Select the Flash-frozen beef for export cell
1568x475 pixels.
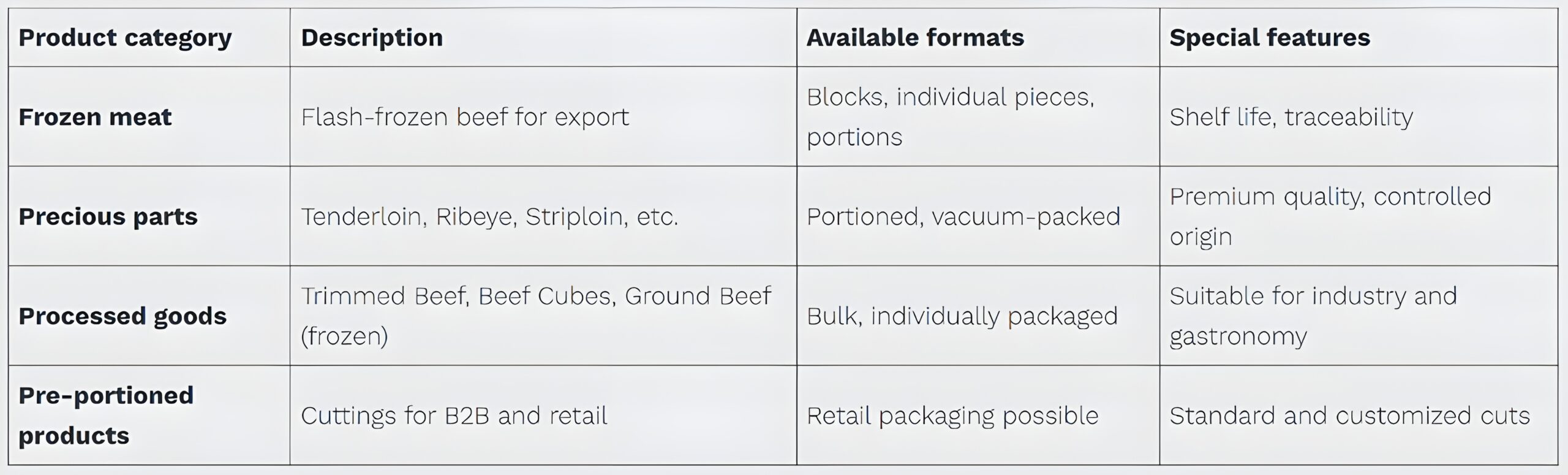tap(465, 117)
